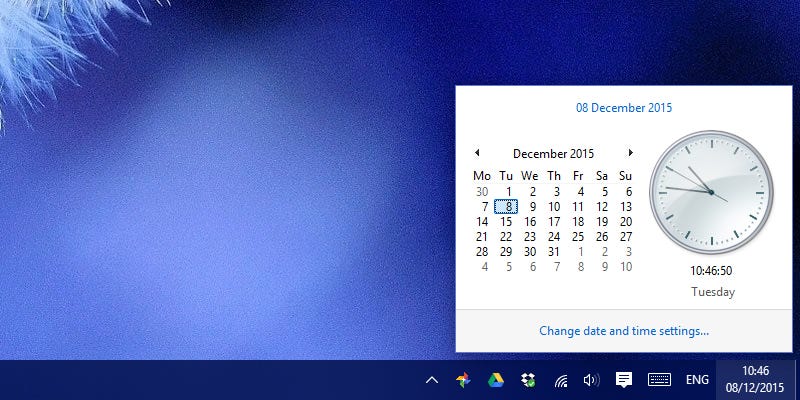
Task: Open Wi-Fi network flyout
Action: 561,381
